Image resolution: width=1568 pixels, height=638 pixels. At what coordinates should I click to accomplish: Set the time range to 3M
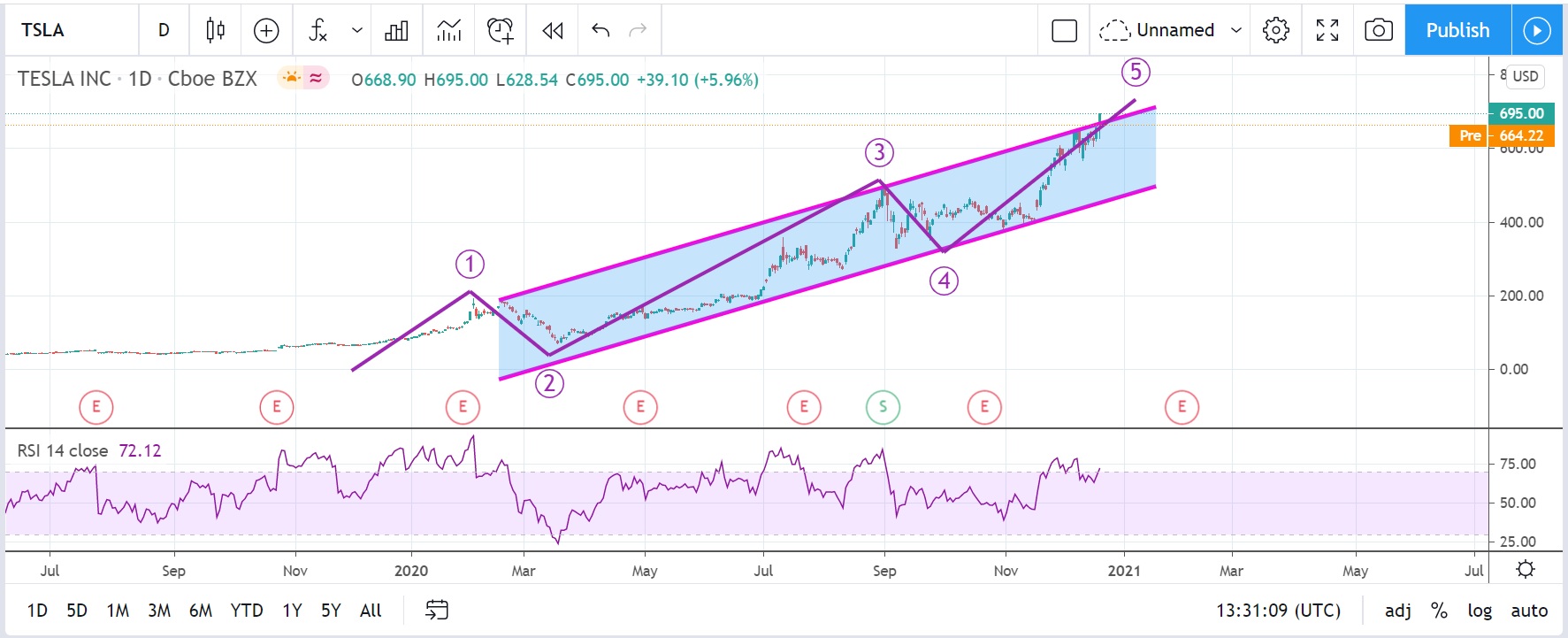(x=159, y=611)
